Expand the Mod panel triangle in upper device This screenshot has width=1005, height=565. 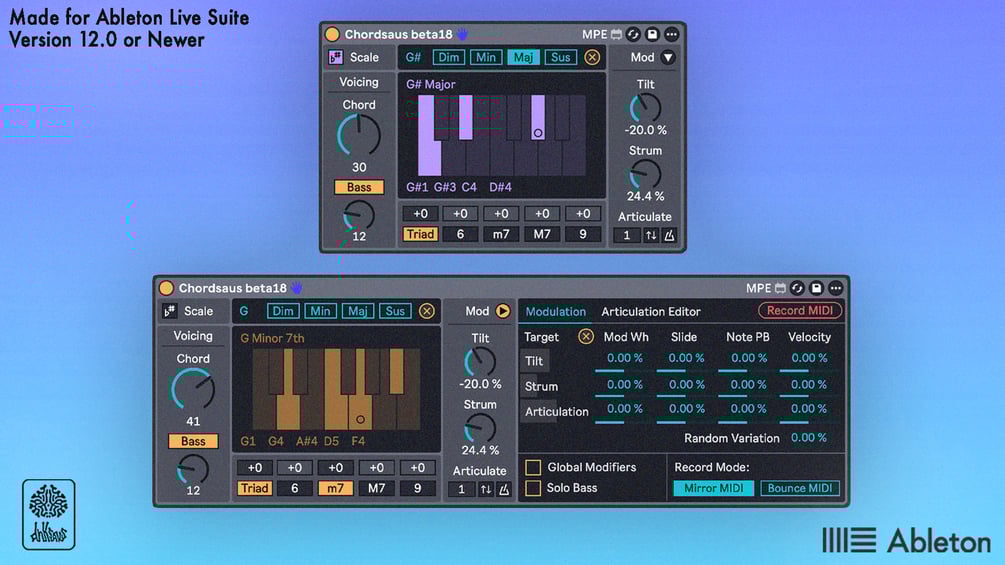pos(668,57)
